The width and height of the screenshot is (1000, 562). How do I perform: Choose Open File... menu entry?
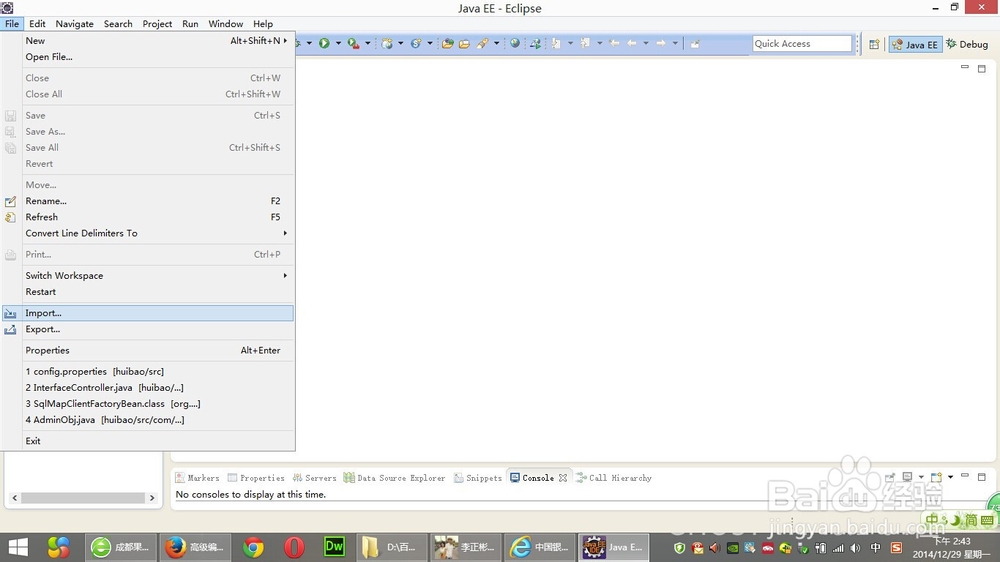[x=148, y=57]
